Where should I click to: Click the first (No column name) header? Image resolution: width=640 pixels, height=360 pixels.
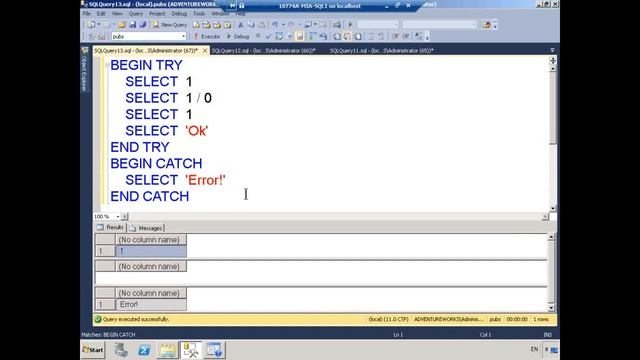[151, 240]
